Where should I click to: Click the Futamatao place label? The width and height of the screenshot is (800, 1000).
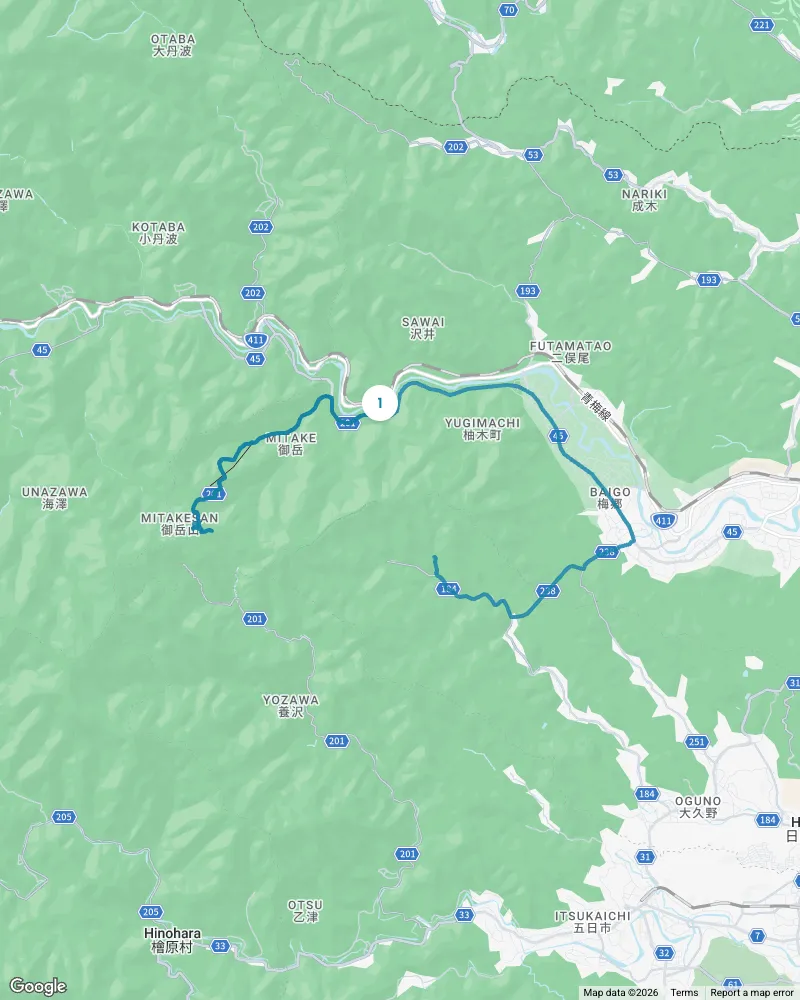[570, 352]
